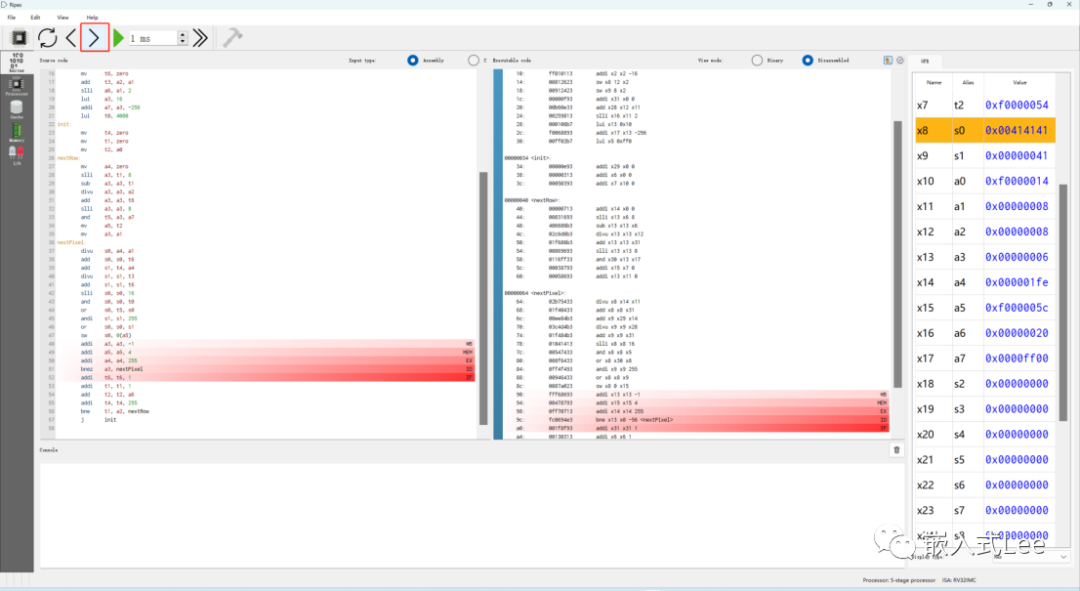Reset the simulator with circular arrows icon

click(48, 38)
